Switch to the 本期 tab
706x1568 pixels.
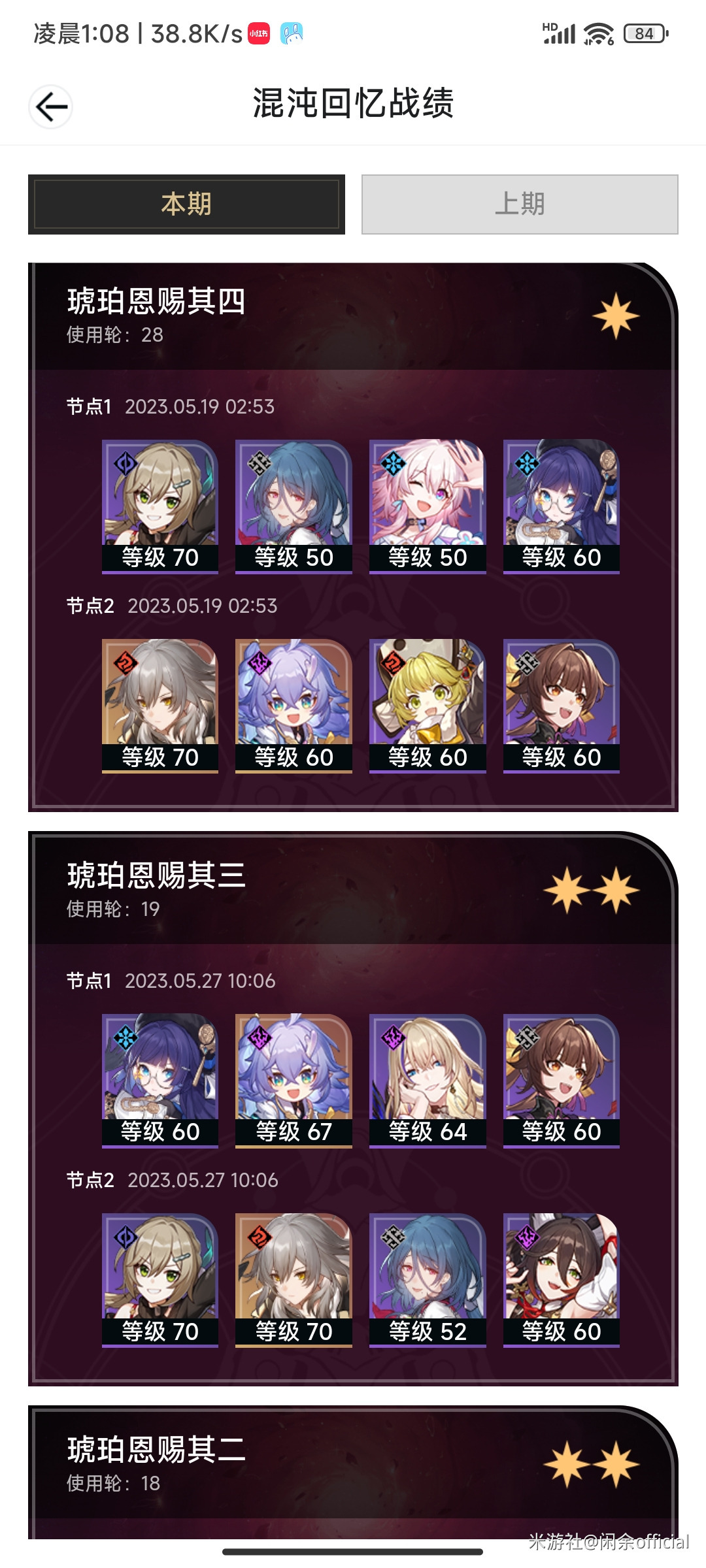(186, 204)
